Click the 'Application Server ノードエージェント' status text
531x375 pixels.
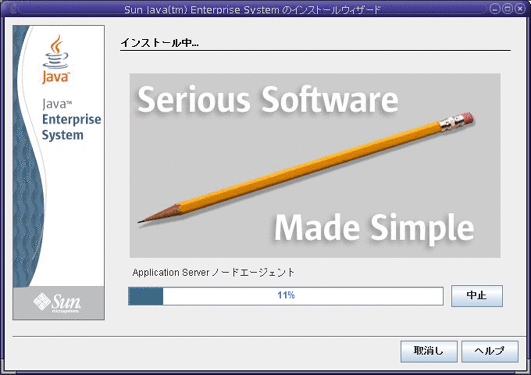213,272
